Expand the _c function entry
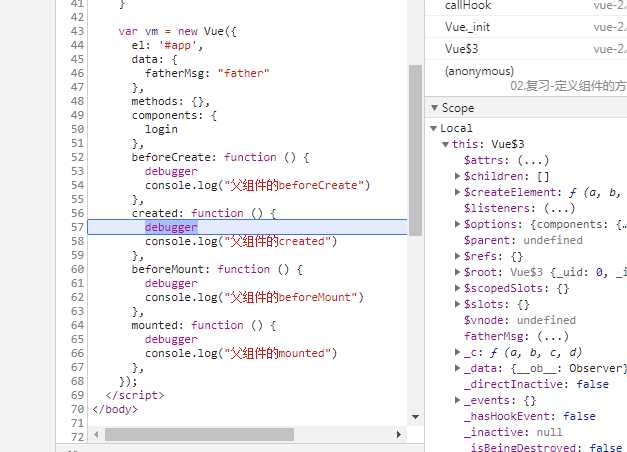Image resolution: width=627 pixels, height=452 pixels. pyautogui.click(x=457, y=352)
